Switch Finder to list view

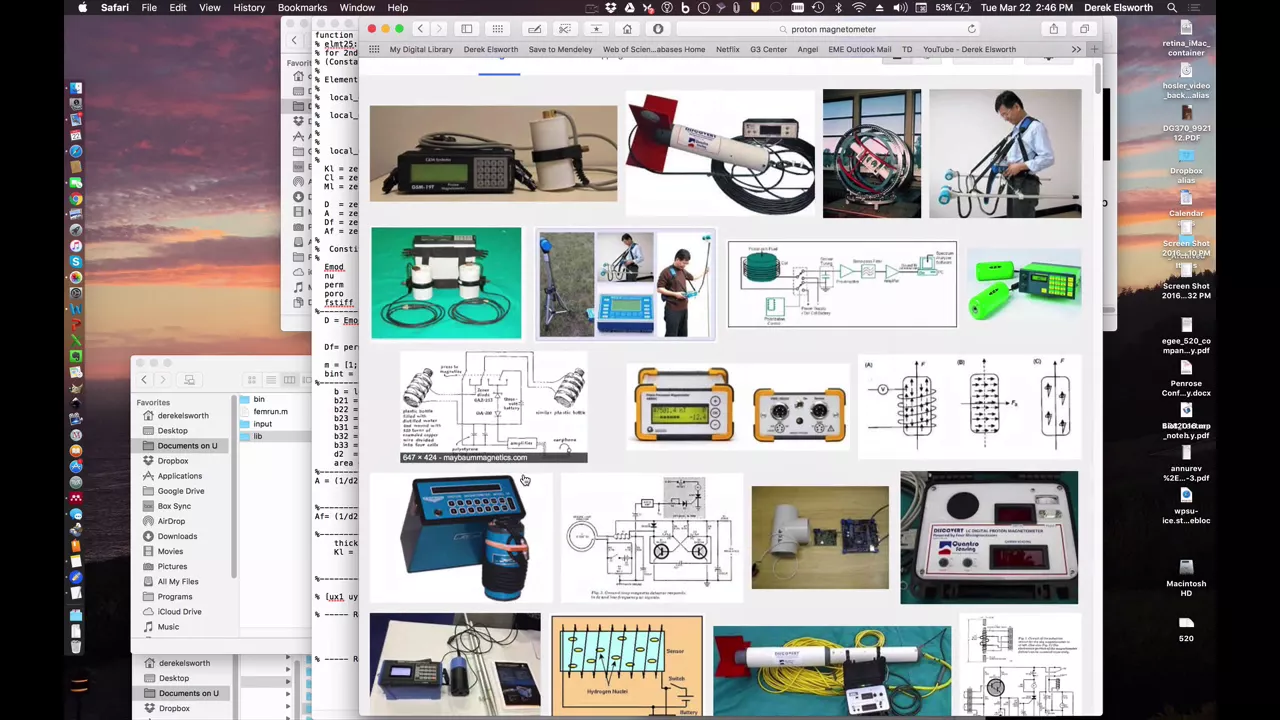tap(270, 380)
